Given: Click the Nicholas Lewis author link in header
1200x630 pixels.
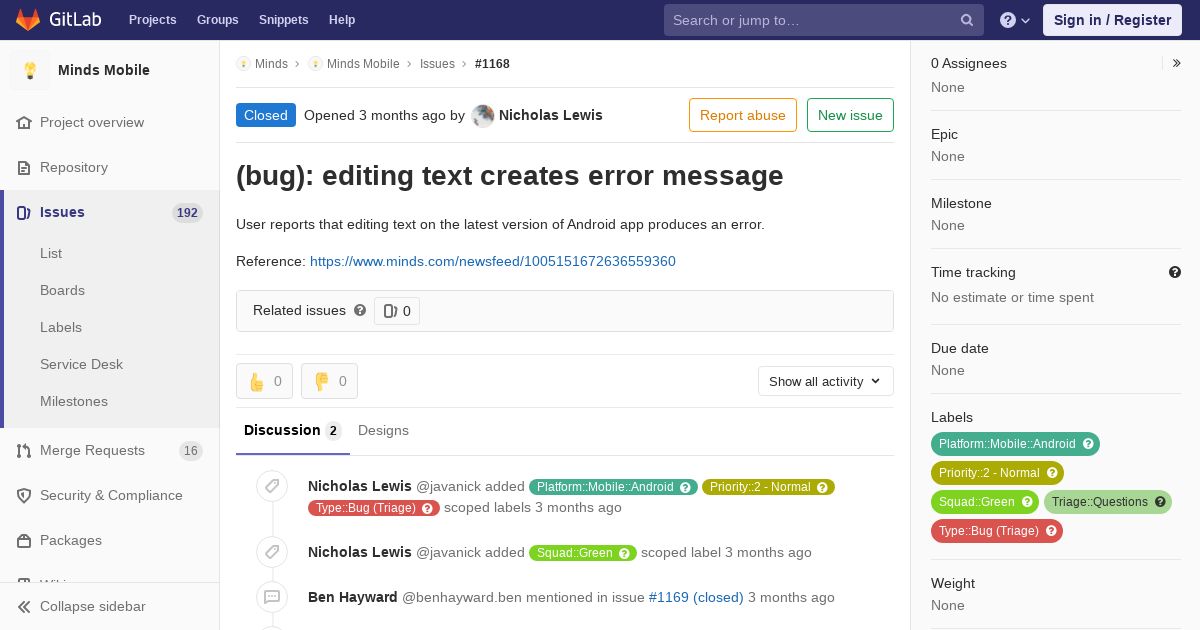Looking at the screenshot, I should [551, 115].
